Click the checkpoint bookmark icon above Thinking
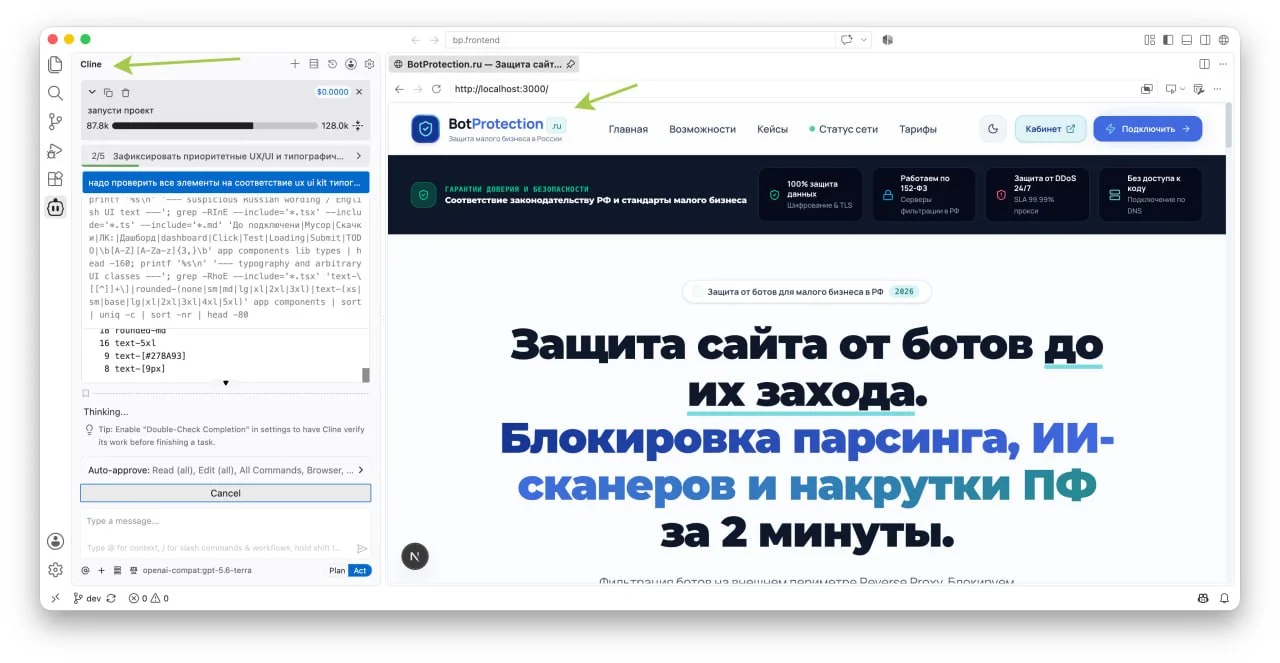The image size is (1280, 663). click(86, 394)
